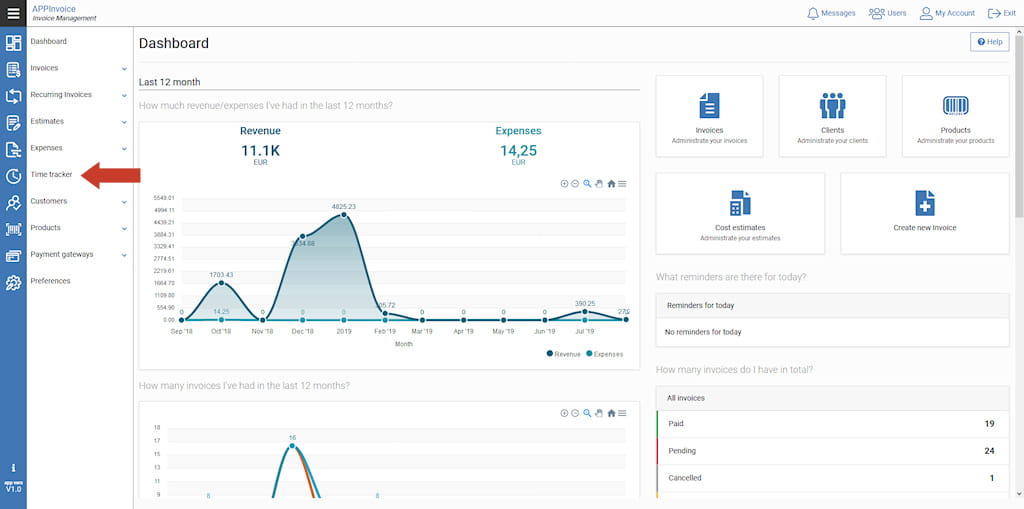Screen dimensions: 1024x509
Task: Open revenue chart download menu icon
Action: click(622, 184)
